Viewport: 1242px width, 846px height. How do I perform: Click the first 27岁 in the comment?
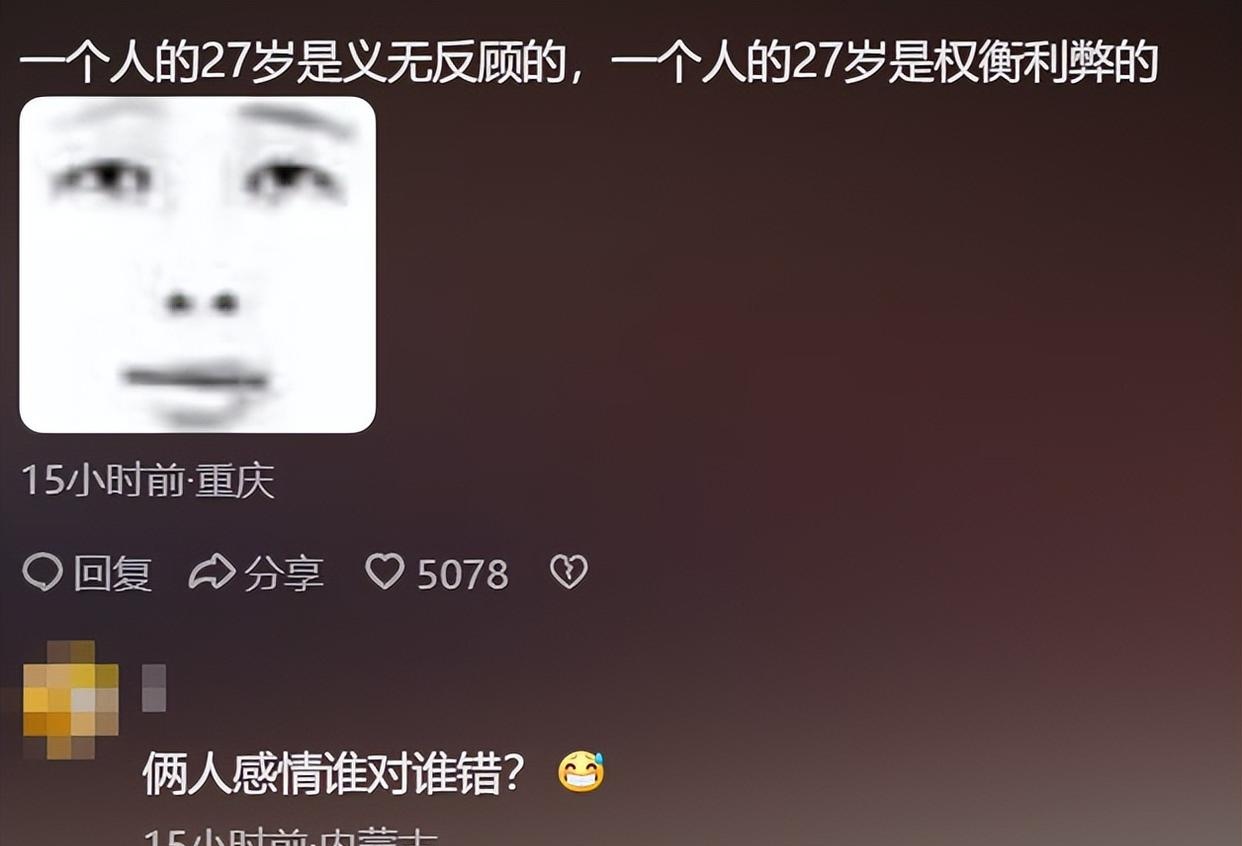tap(240, 63)
